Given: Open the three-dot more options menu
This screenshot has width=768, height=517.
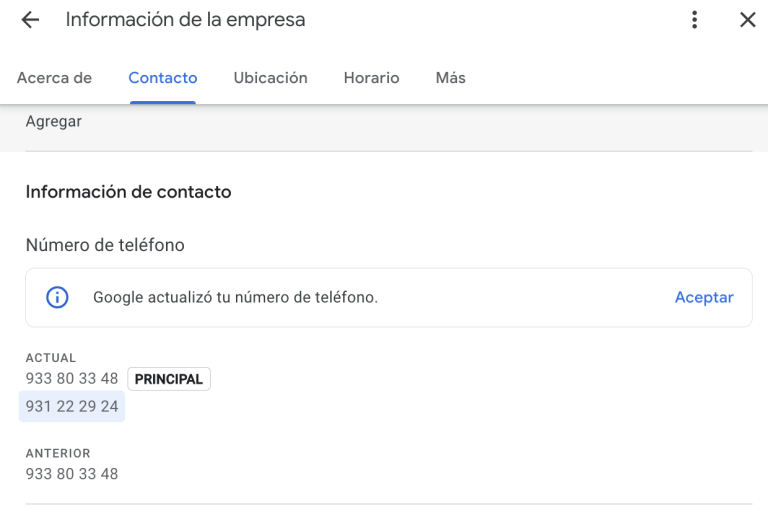Looking at the screenshot, I should [x=694, y=20].
